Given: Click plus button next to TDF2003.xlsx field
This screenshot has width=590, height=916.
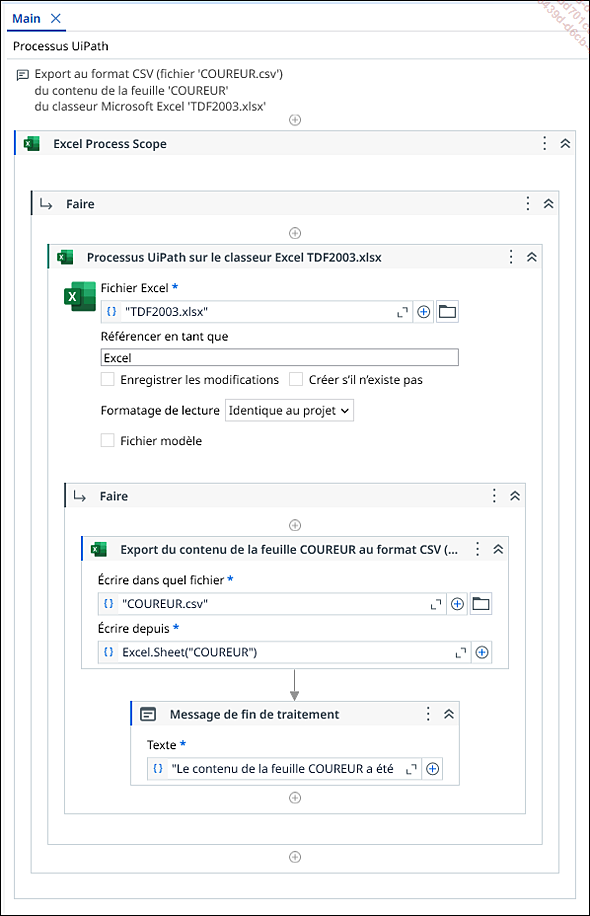Looking at the screenshot, I should click(424, 312).
